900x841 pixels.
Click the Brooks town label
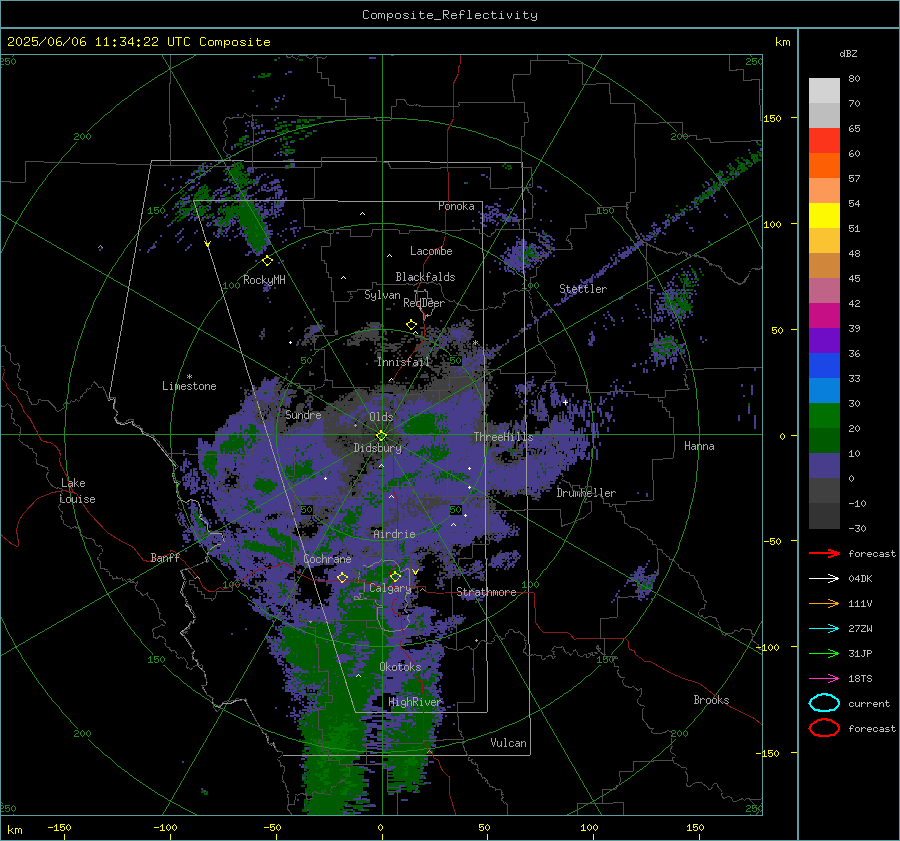(x=711, y=700)
